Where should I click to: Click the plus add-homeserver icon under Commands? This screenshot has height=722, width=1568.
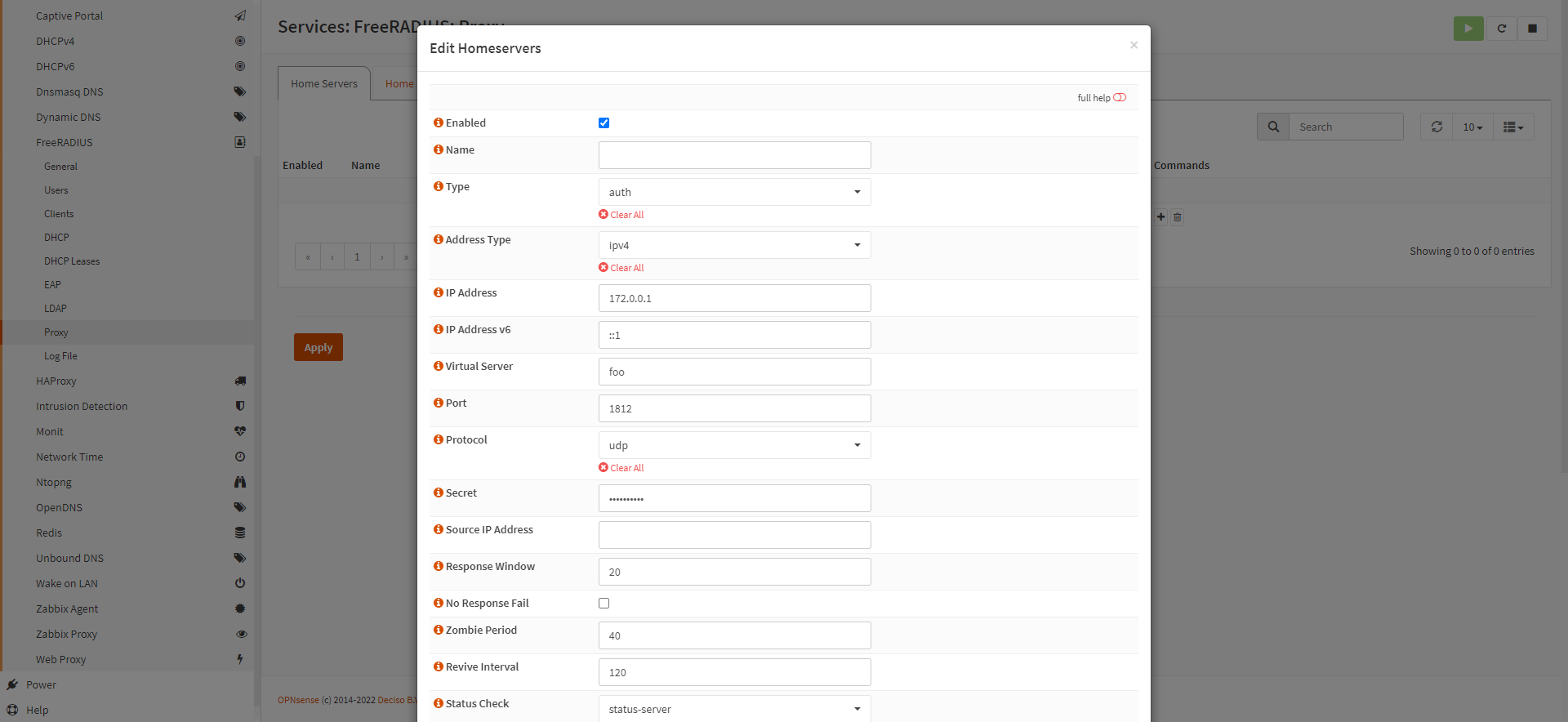click(x=1160, y=216)
